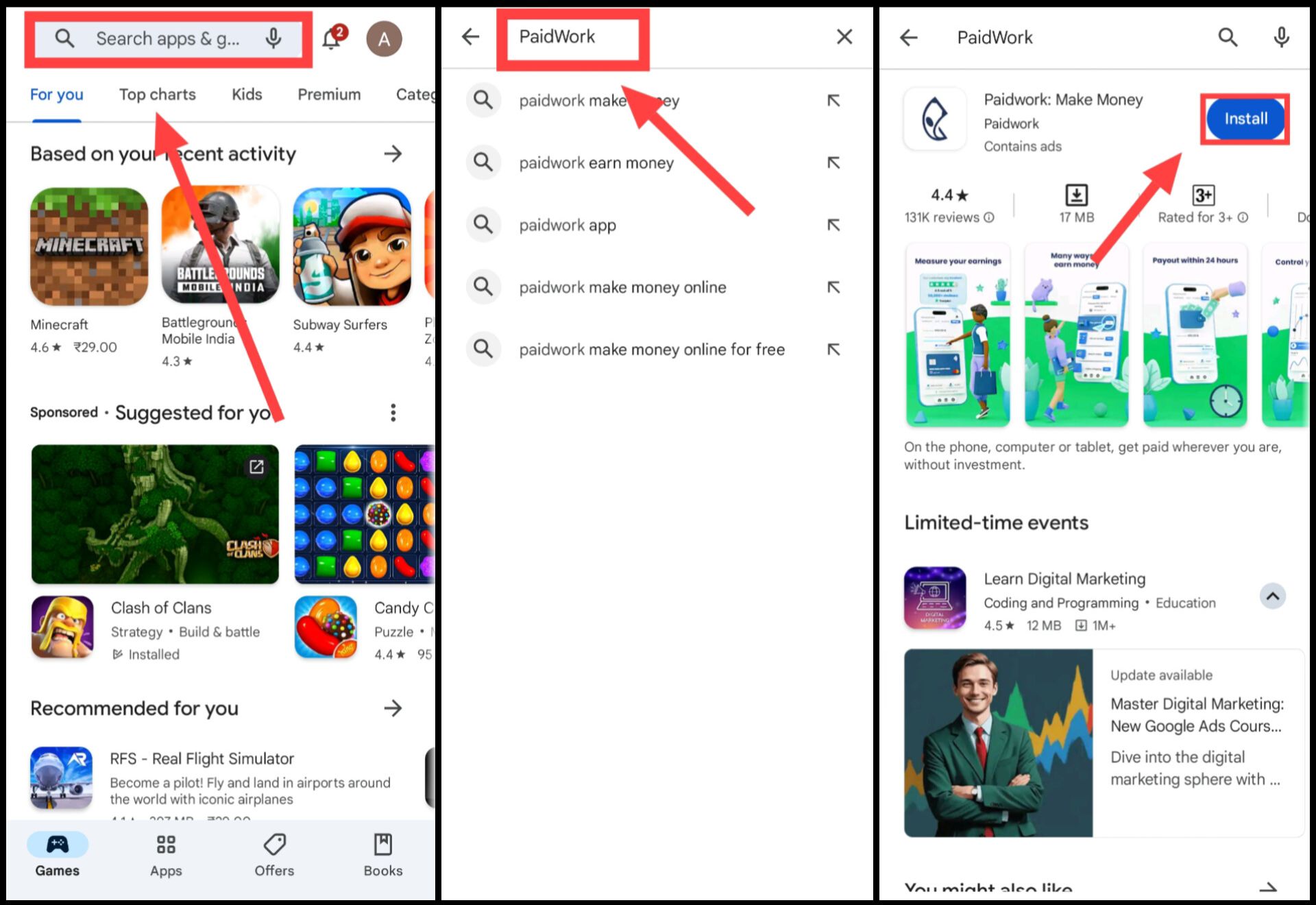Screen dimensions: 1316x905
Task: Select Books in bottom navigation
Action: coord(383,856)
